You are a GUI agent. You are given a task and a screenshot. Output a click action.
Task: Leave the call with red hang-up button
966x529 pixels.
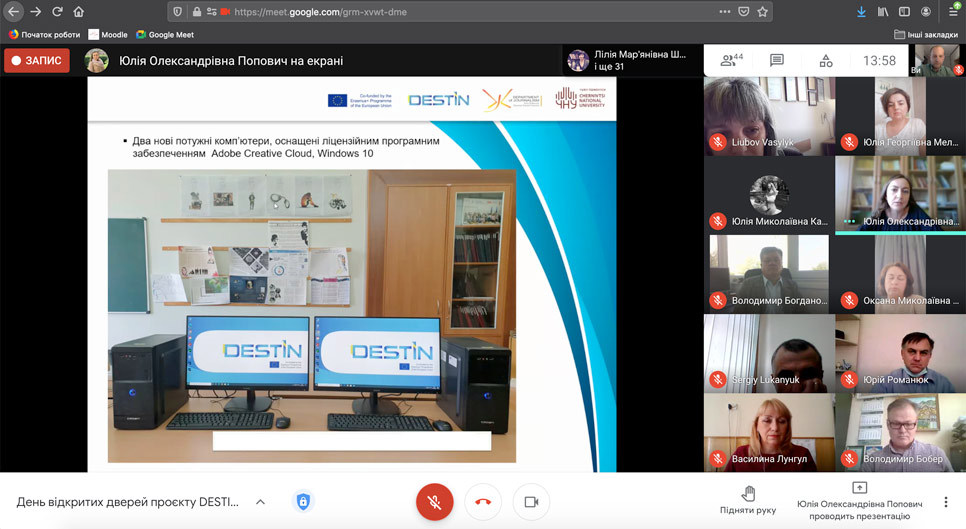(483, 502)
